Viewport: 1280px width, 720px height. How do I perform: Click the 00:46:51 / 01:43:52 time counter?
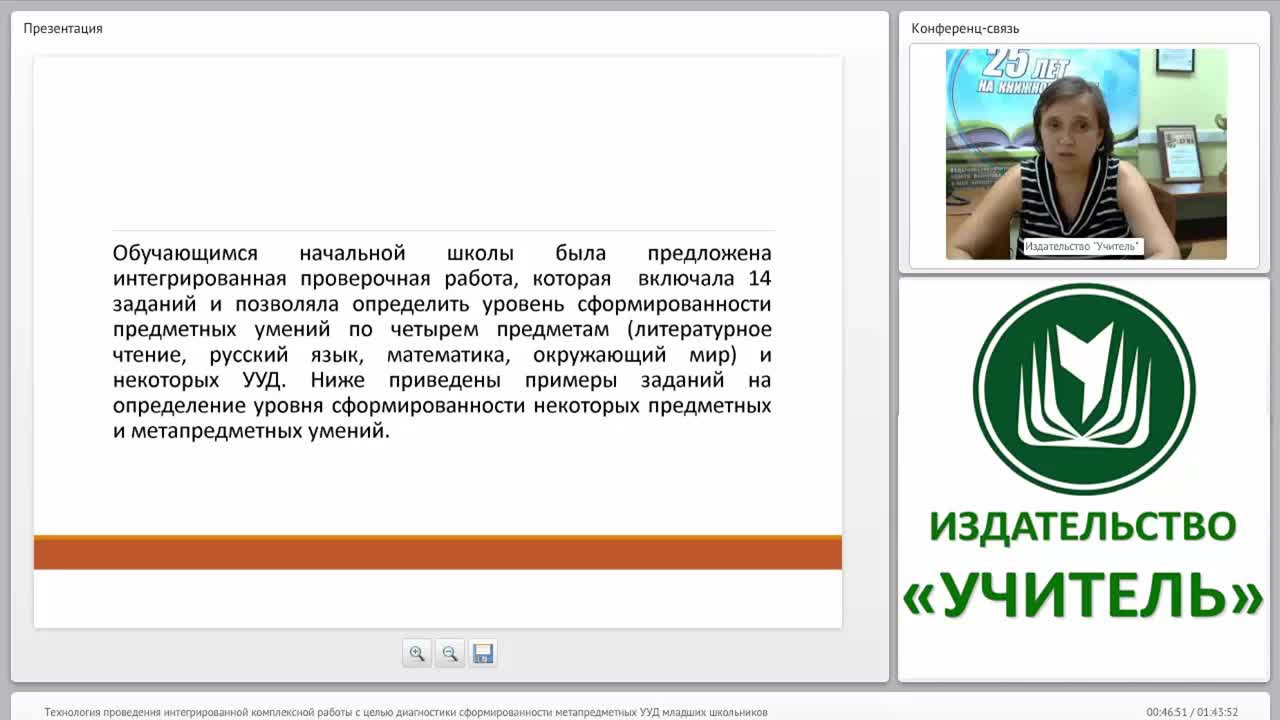pos(1192,712)
